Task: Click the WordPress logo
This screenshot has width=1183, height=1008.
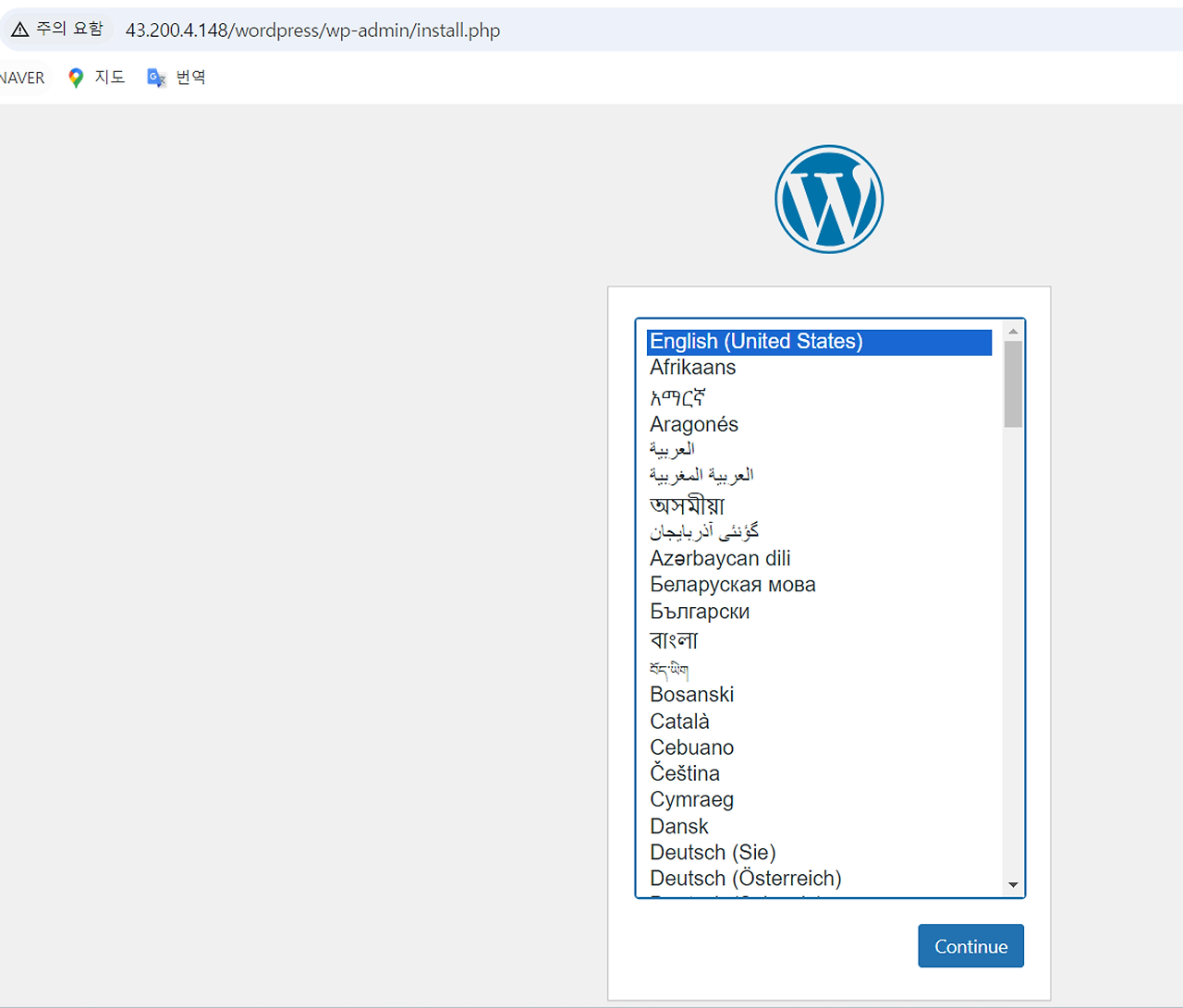Action: point(829,199)
